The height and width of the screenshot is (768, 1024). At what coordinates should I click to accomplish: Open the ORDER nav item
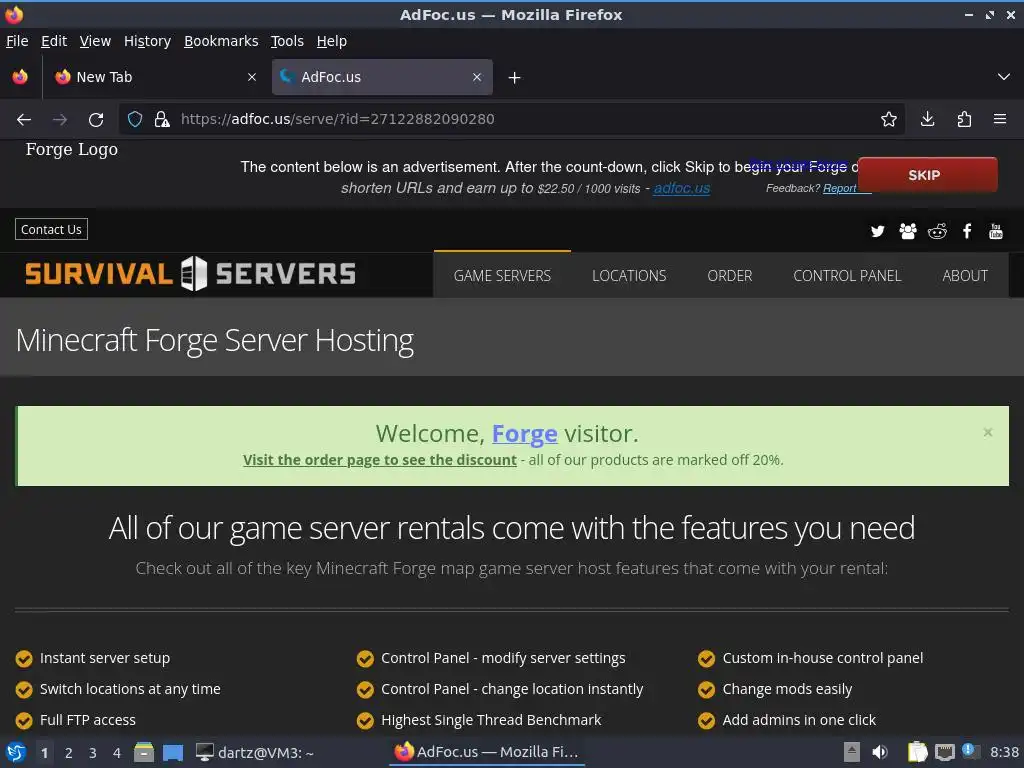729,276
